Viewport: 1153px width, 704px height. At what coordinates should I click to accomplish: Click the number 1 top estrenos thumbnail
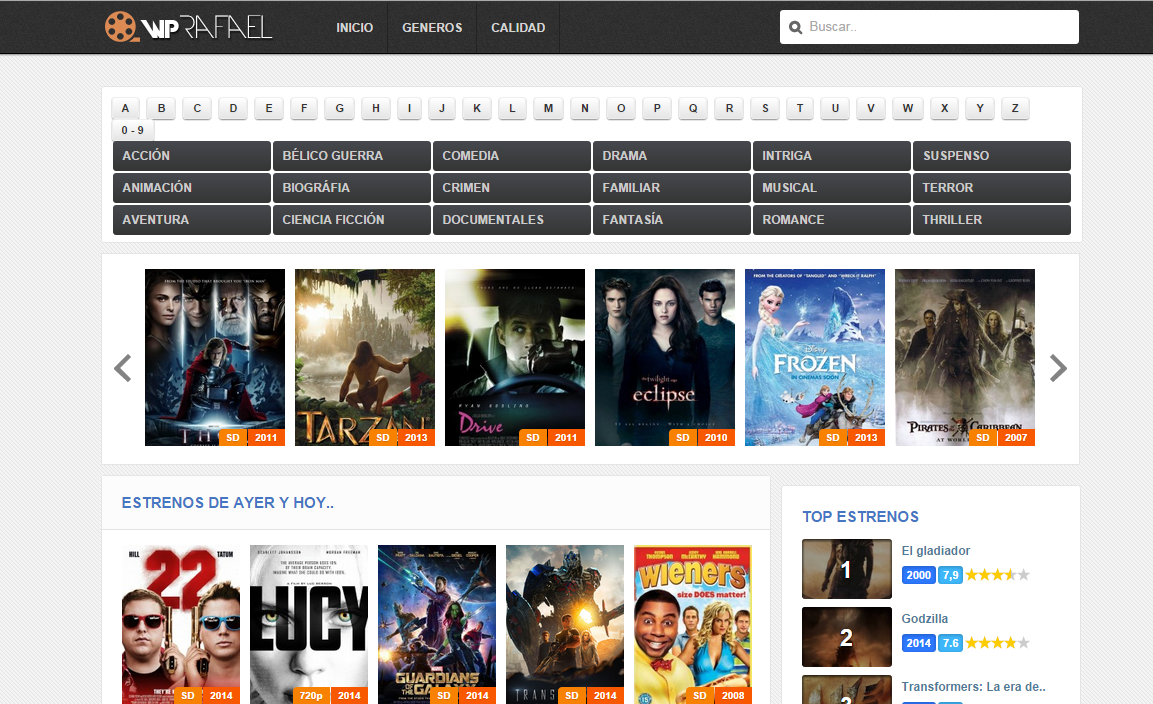847,569
